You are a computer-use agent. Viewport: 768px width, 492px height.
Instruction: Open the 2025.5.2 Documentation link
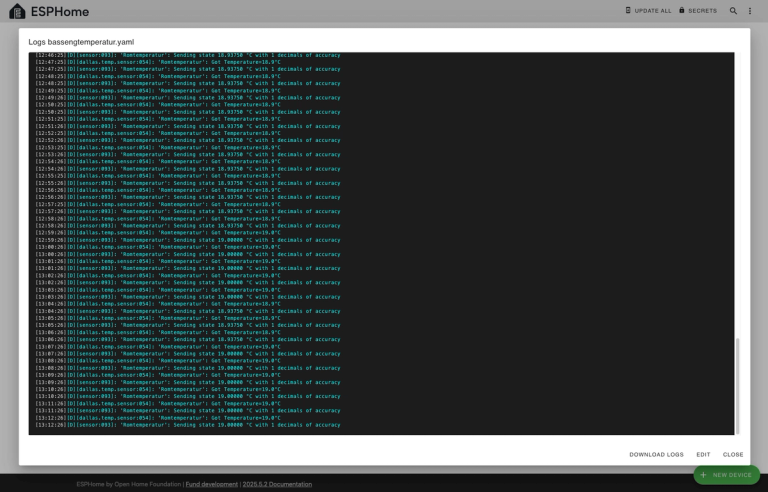277,484
